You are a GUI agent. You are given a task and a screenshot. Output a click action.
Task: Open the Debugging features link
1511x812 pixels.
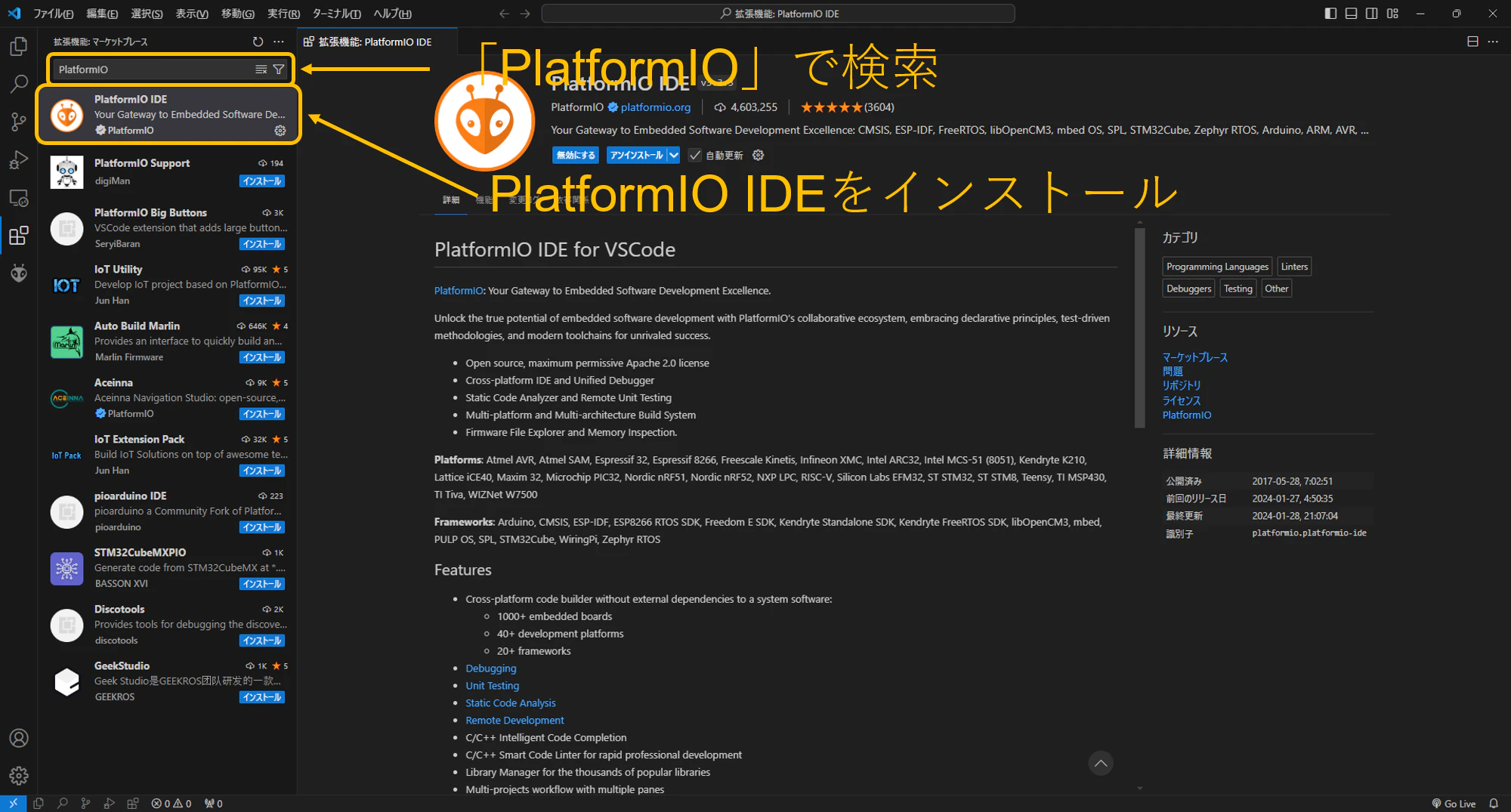coord(491,668)
